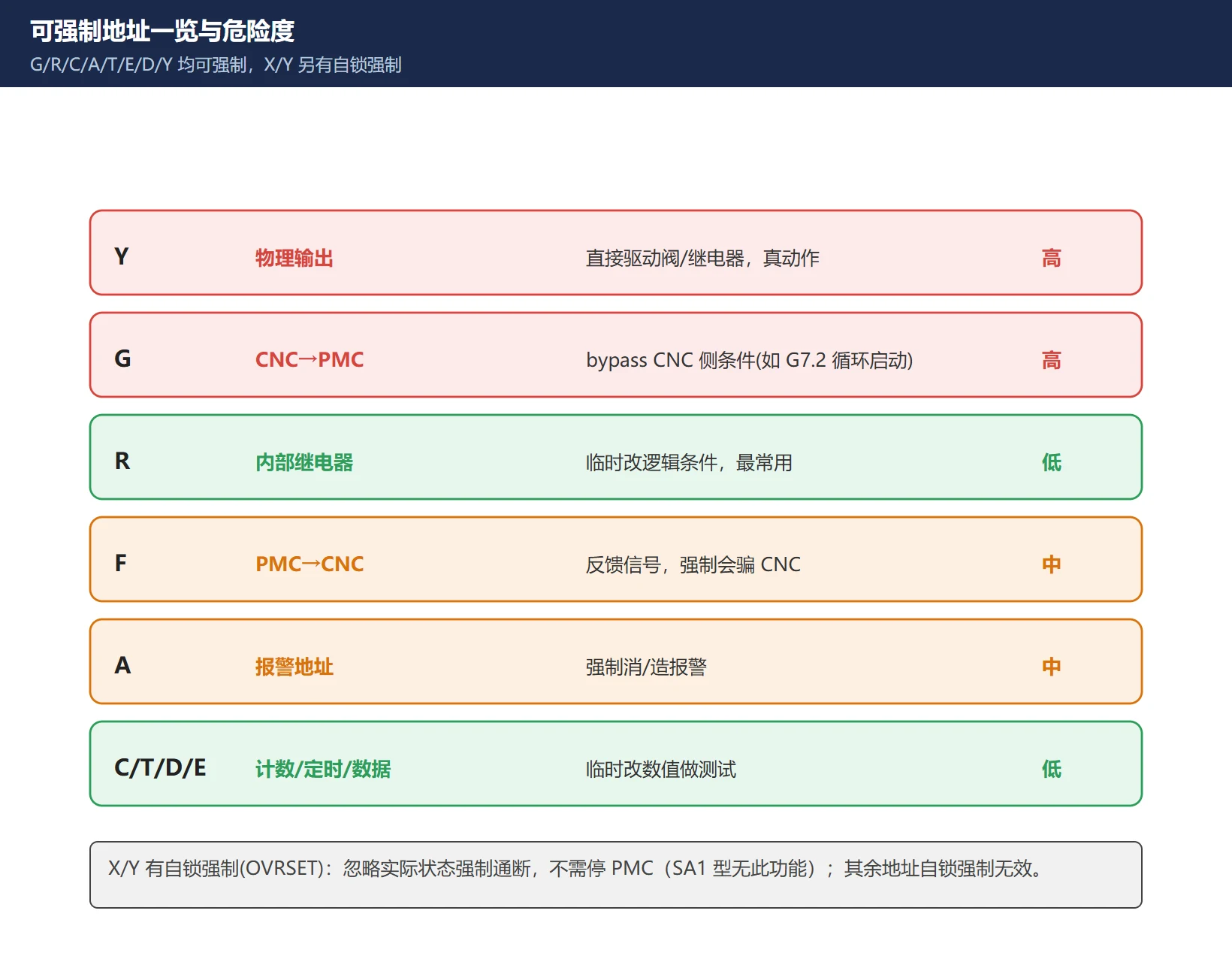Click the orange PMC→CNC label
1232x962 pixels.
tap(310, 564)
